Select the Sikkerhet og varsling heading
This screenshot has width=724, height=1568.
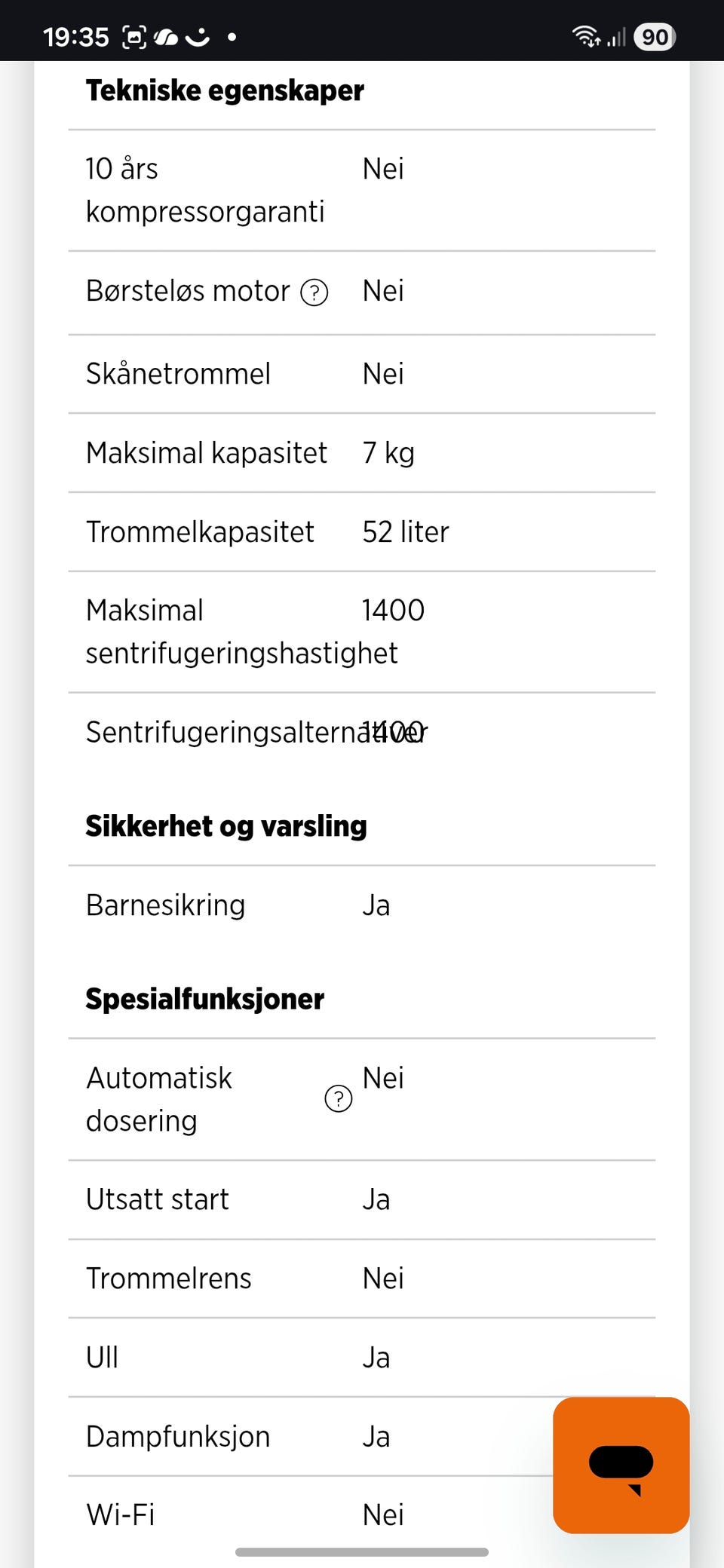(x=226, y=826)
